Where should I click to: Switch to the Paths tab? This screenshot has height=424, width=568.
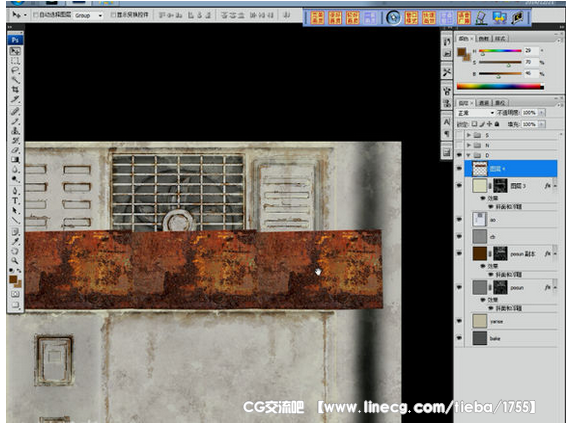pyautogui.click(x=500, y=103)
